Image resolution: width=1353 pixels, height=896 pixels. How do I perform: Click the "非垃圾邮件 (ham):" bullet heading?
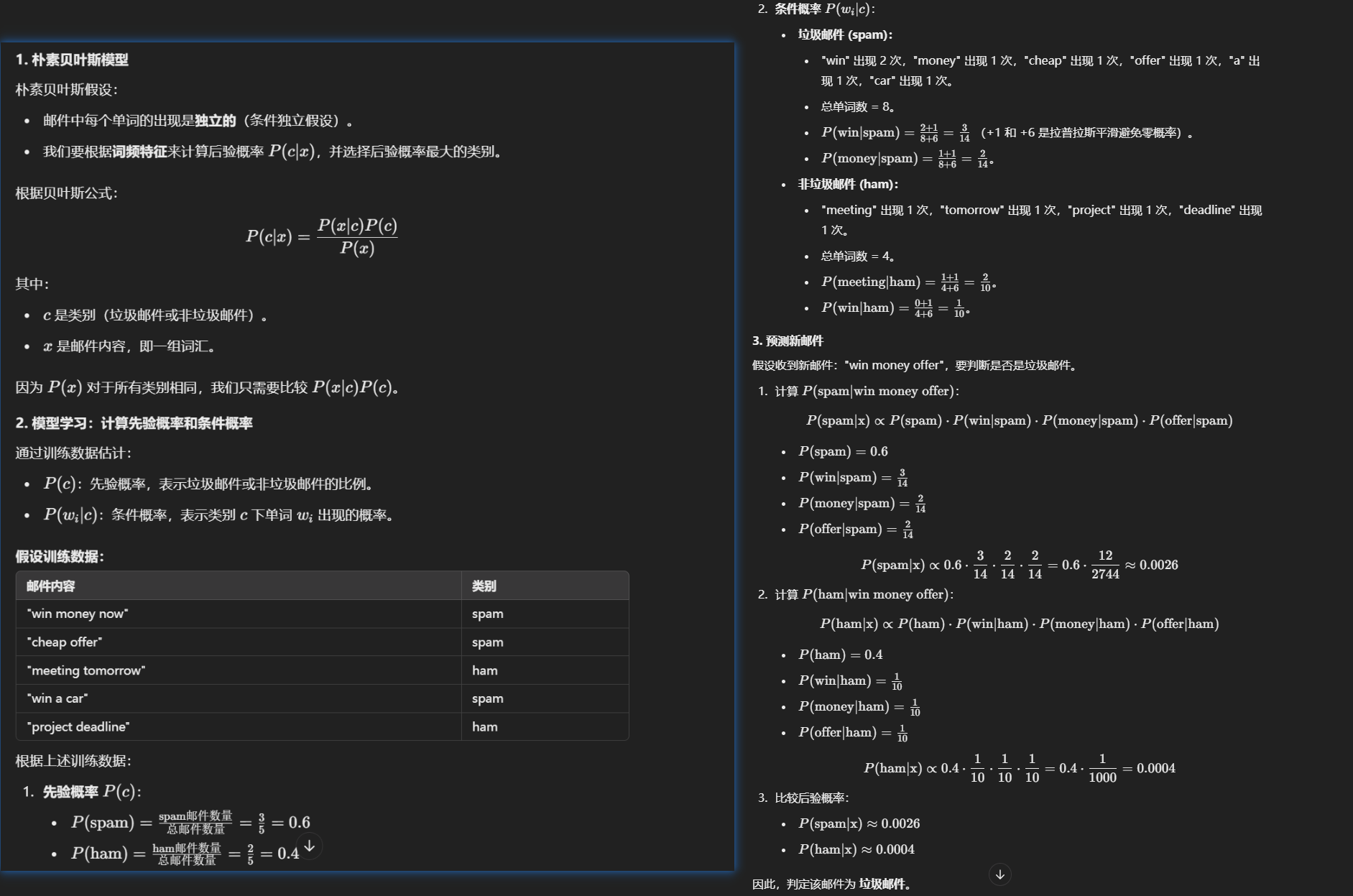click(x=848, y=184)
